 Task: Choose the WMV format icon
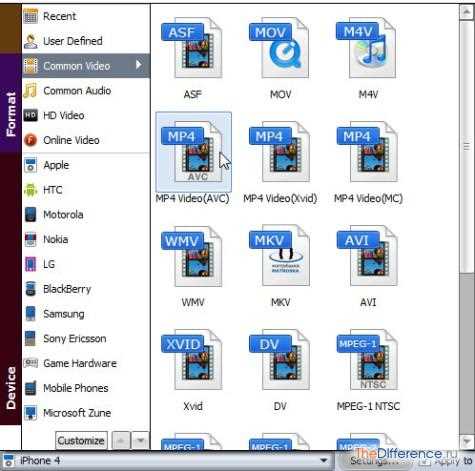click(192, 256)
